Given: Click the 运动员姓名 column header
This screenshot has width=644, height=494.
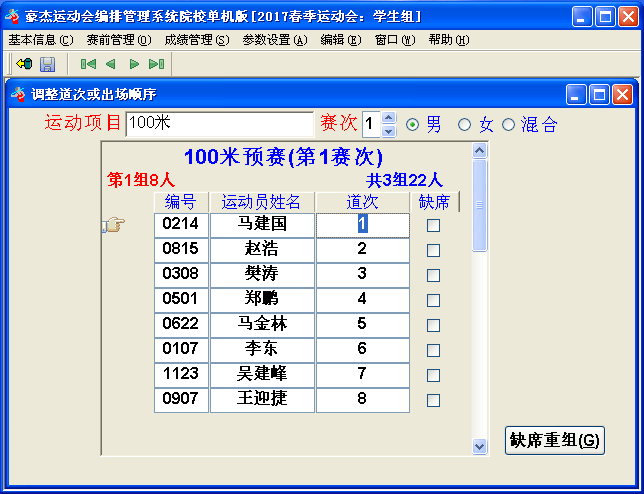Looking at the screenshot, I should 262,202.
